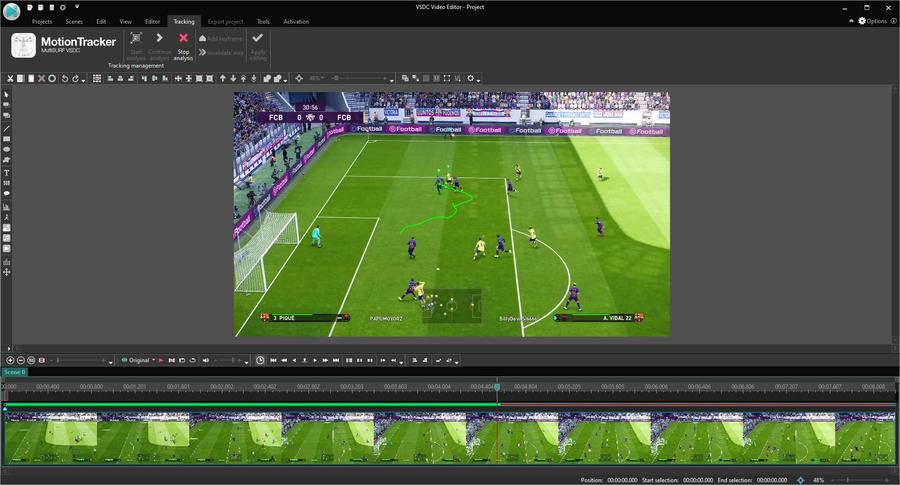Click the MotionTracker logo icon
The width and height of the screenshot is (900, 485).
[24, 45]
